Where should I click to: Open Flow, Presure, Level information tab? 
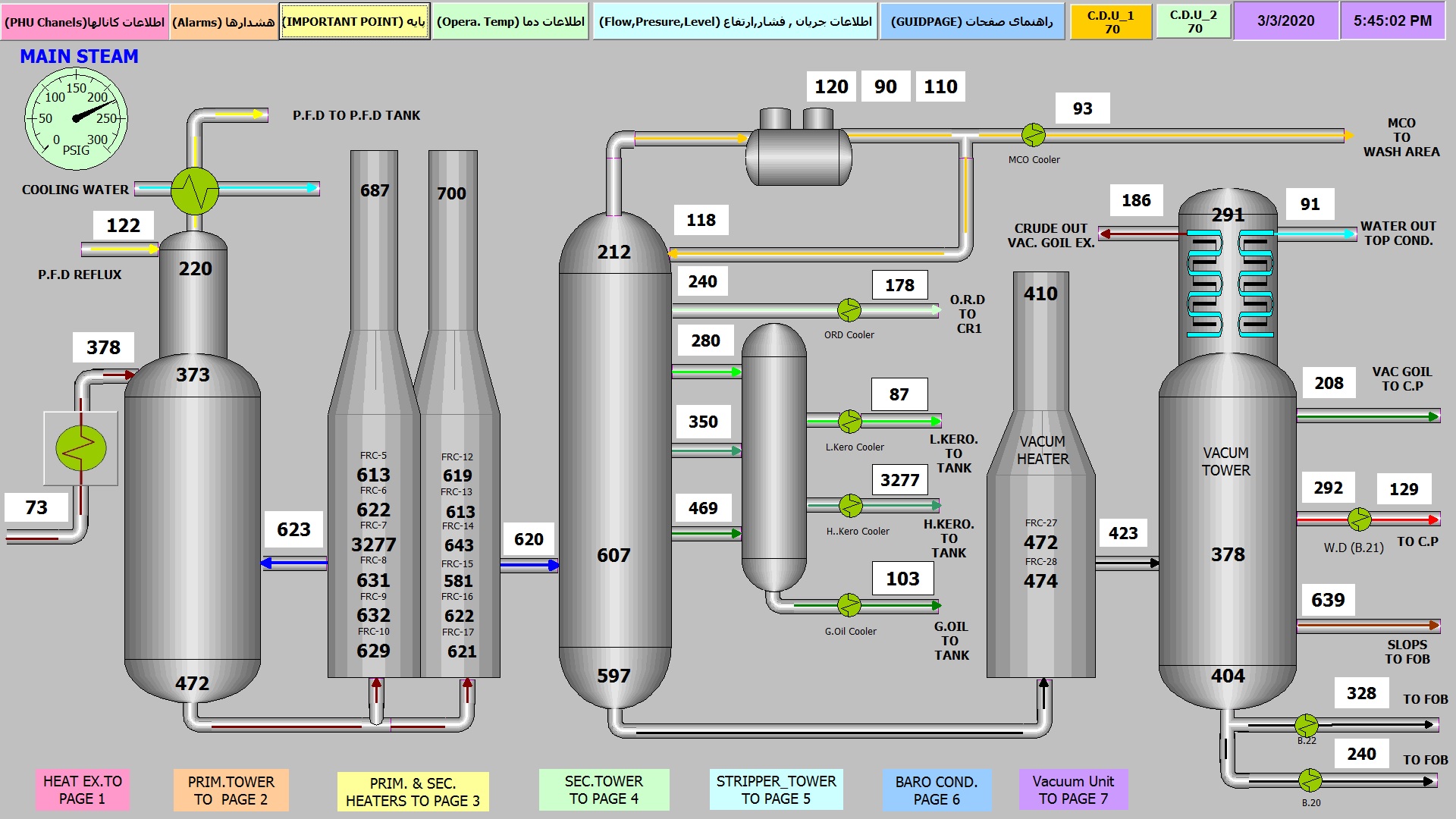735,22
